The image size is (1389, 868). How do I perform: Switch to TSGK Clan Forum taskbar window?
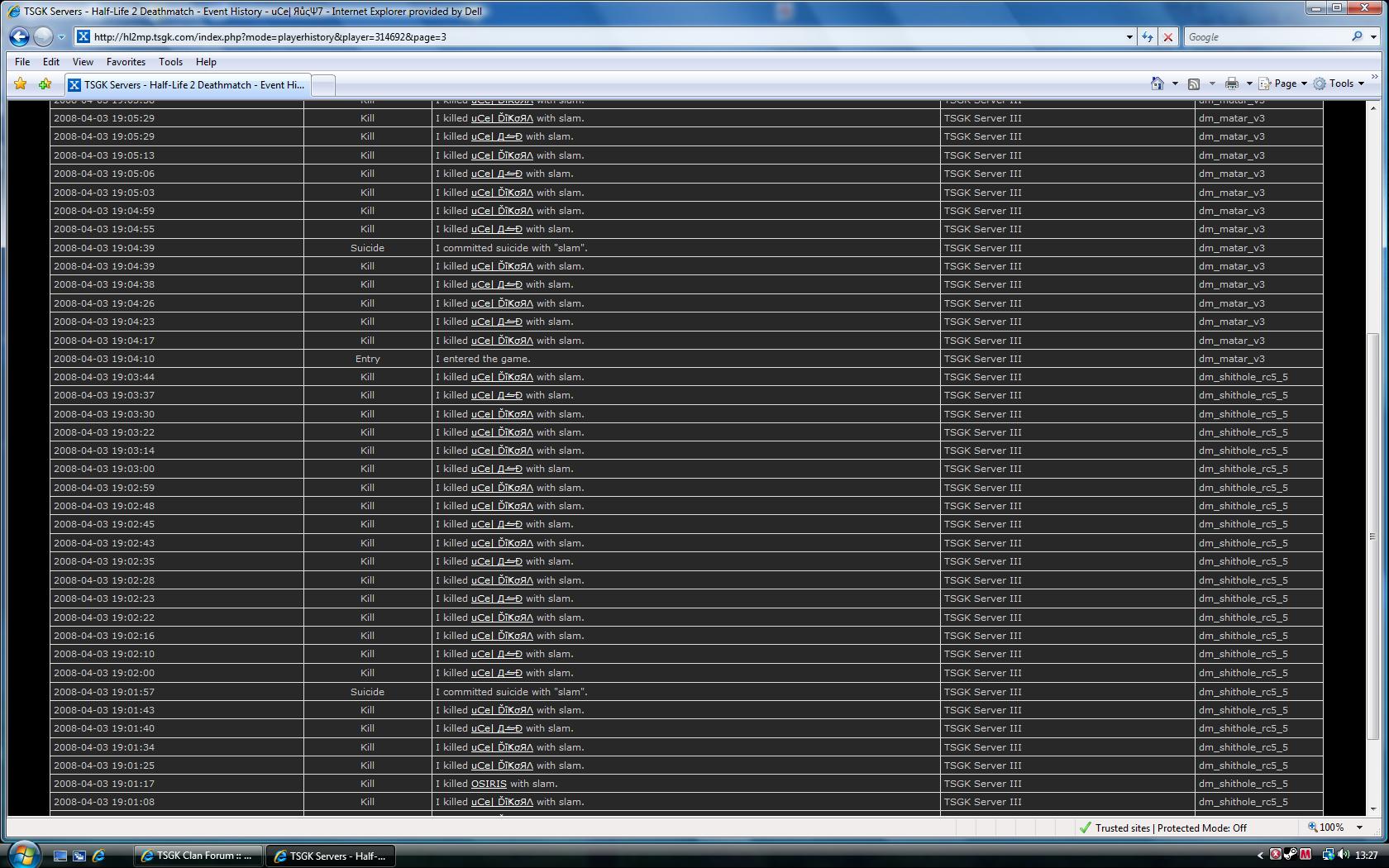click(198, 856)
